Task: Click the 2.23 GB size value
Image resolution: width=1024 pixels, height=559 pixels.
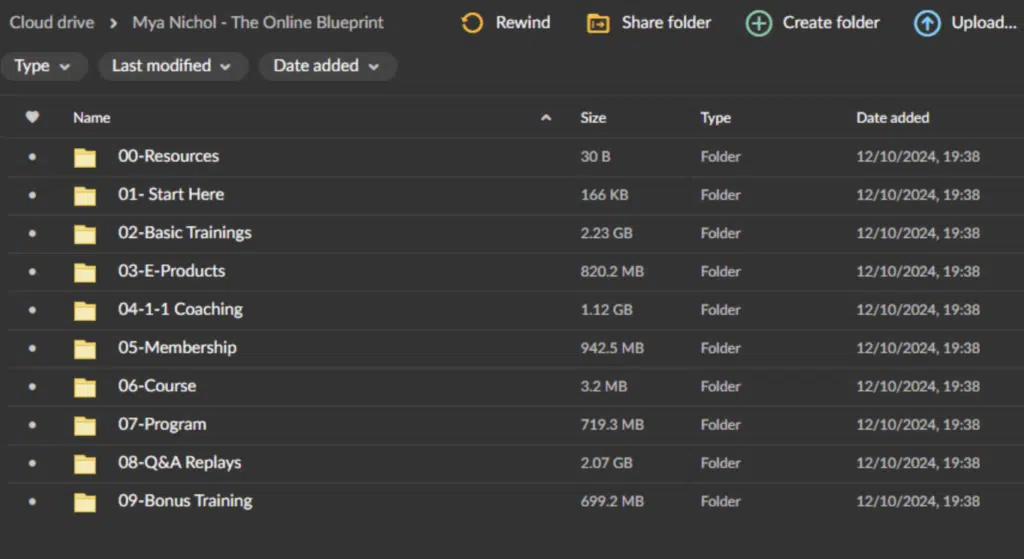Action: pos(607,233)
